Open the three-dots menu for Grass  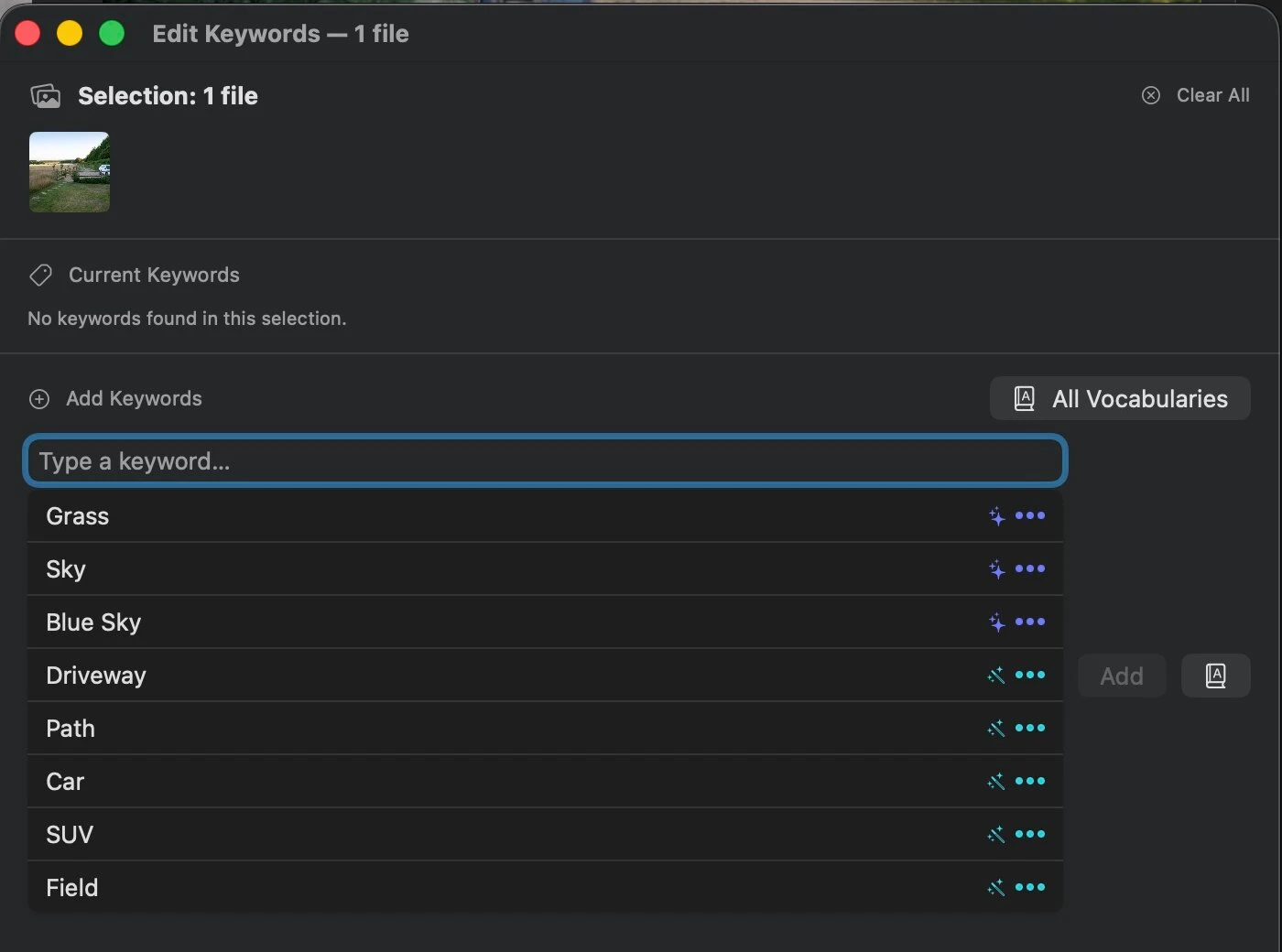[x=1030, y=515]
